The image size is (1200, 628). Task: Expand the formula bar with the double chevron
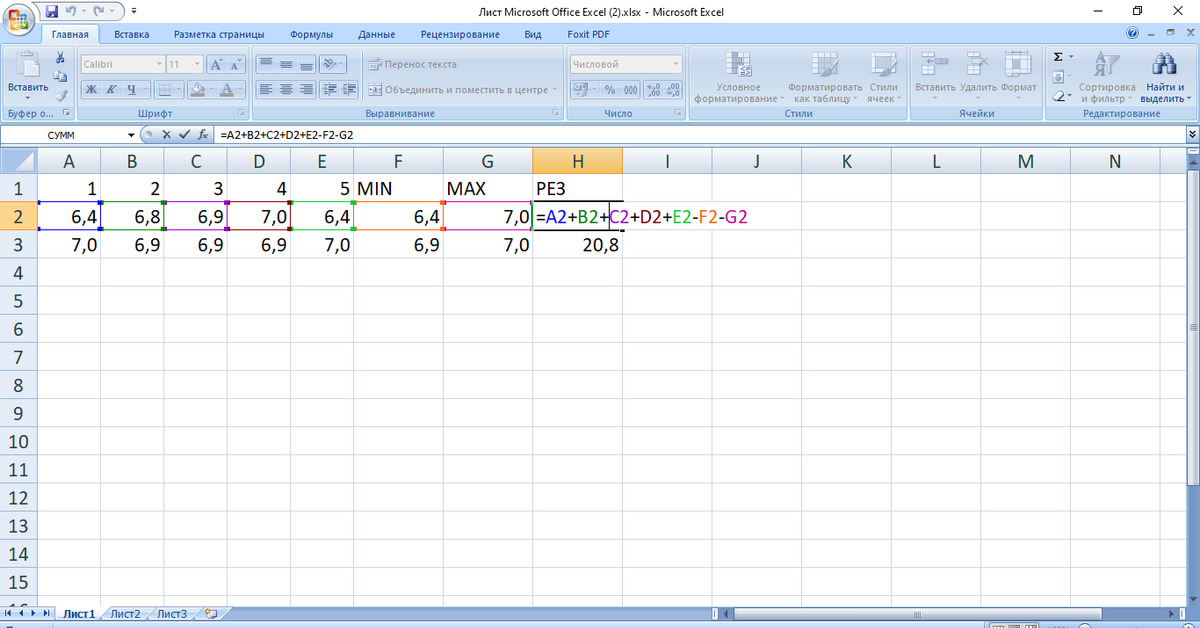pos(1191,134)
